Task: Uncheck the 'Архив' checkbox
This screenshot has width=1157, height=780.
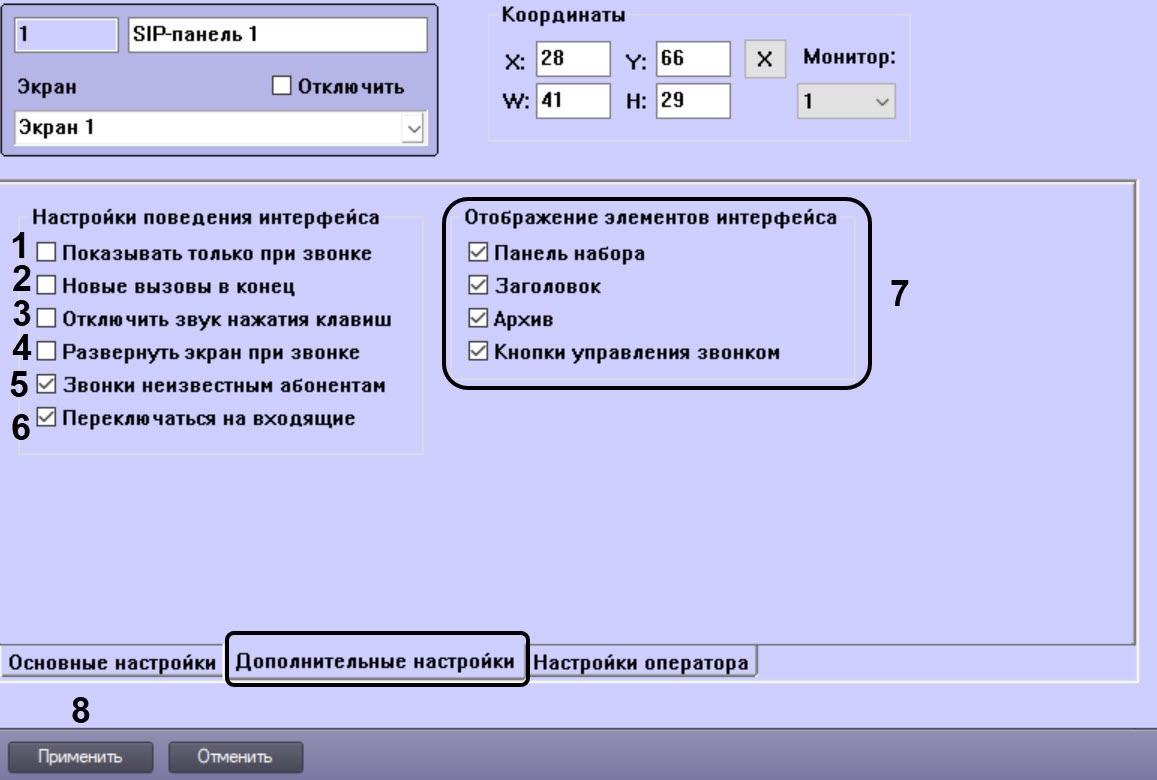Action: pyautogui.click(x=475, y=319)
